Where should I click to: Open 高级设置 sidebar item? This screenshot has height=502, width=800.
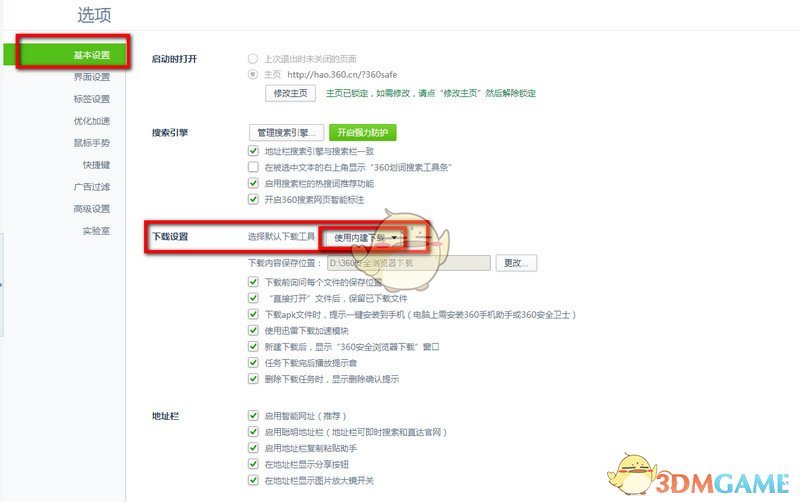[92, 209]
